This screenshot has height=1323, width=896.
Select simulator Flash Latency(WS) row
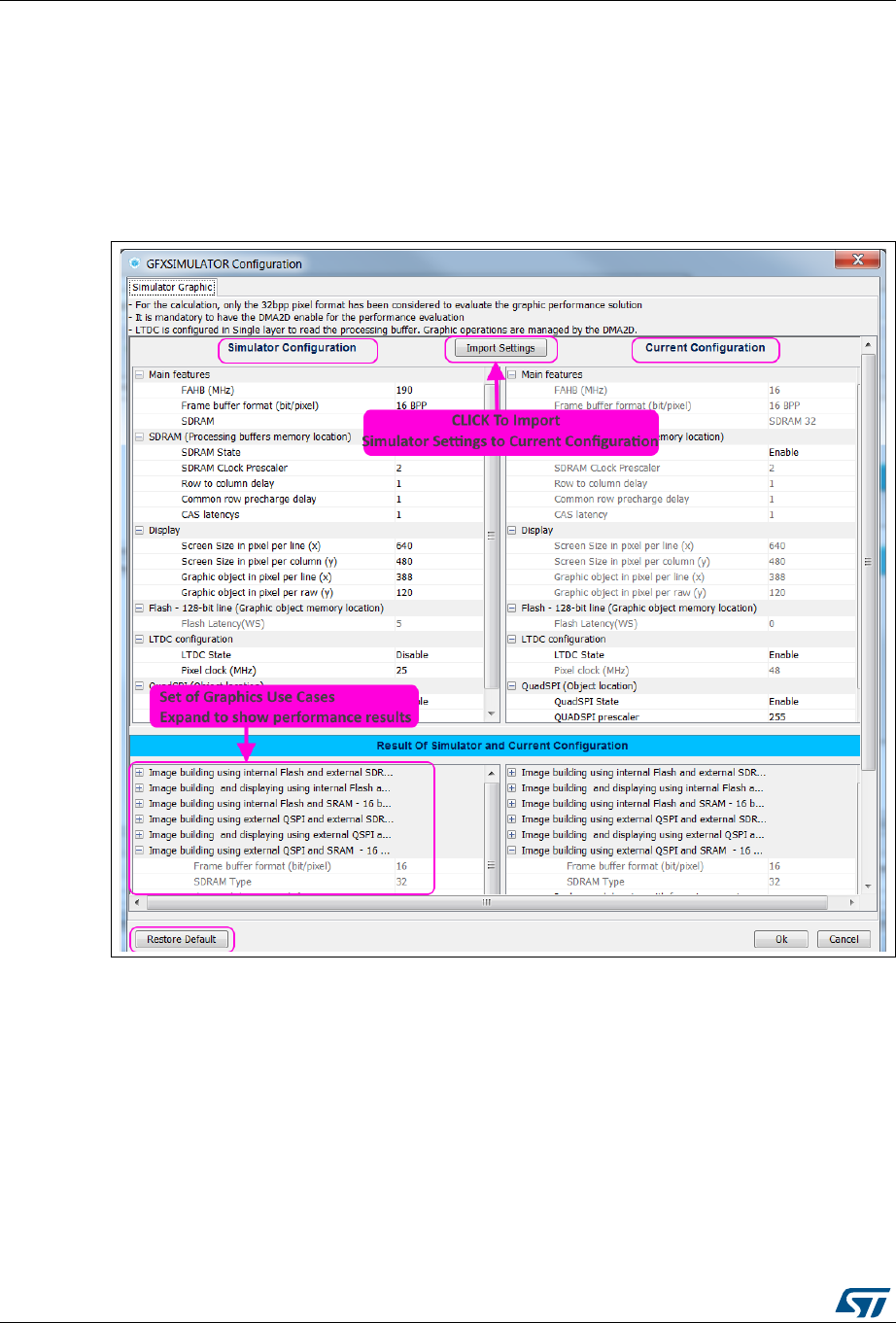pos(309,623)
